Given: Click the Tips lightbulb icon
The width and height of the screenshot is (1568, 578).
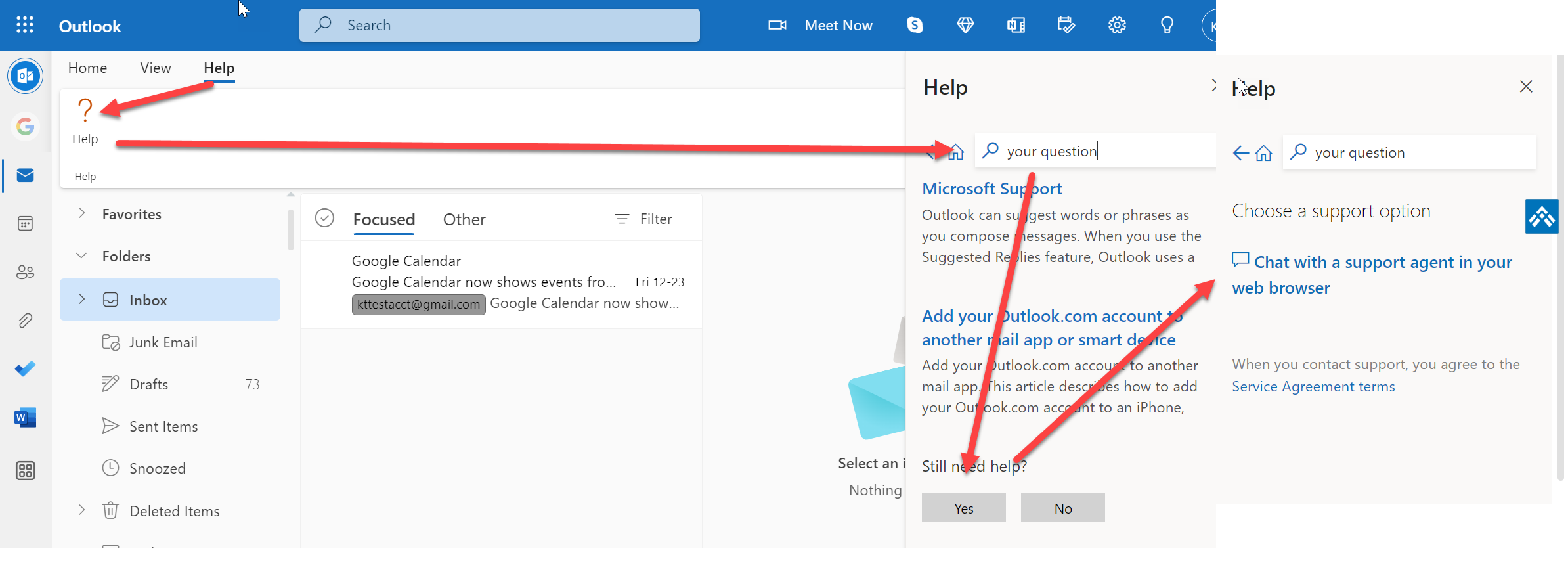Looking at the screenshot, I should pos(1167,26).
